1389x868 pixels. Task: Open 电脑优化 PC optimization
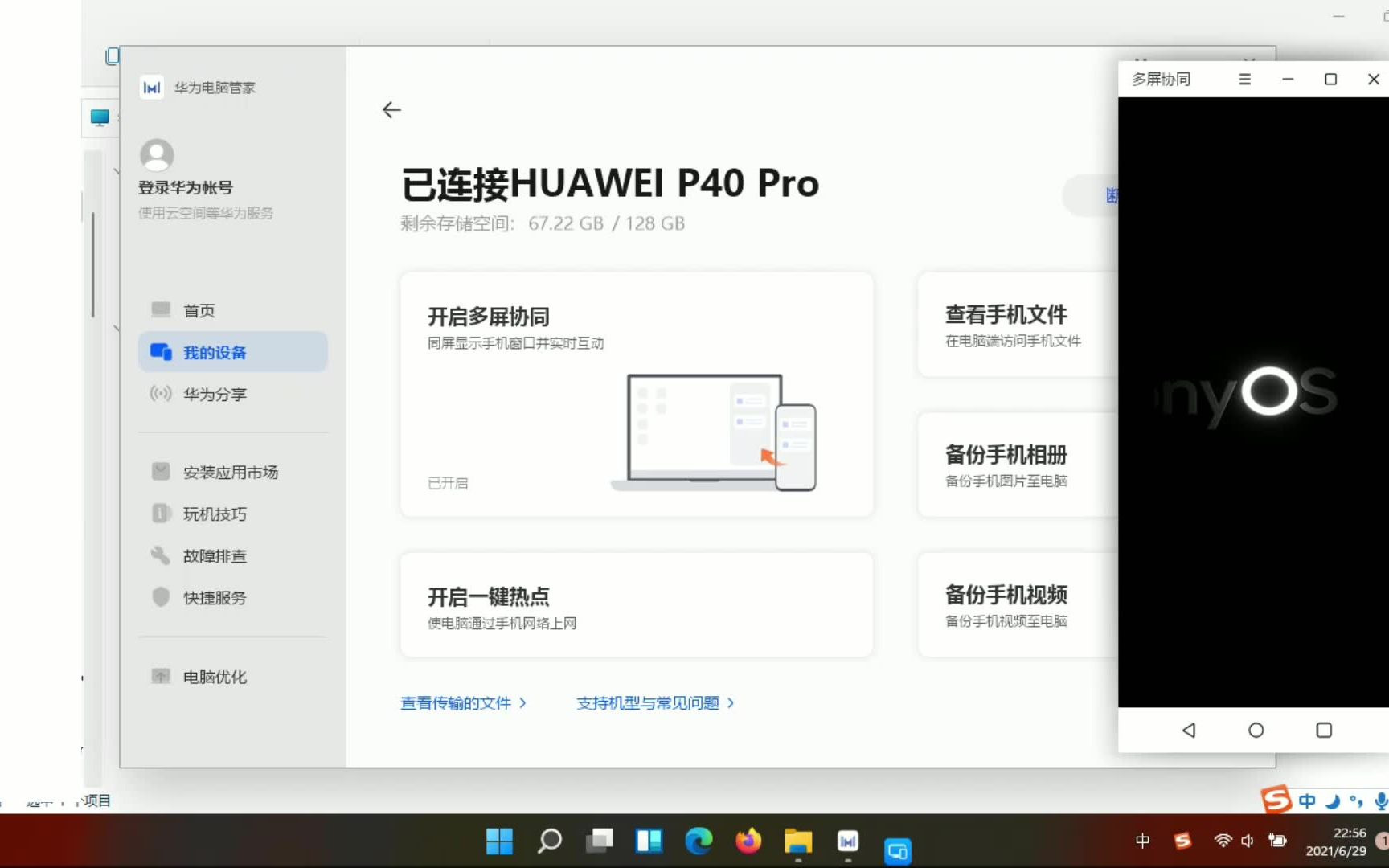pos(214,676)
